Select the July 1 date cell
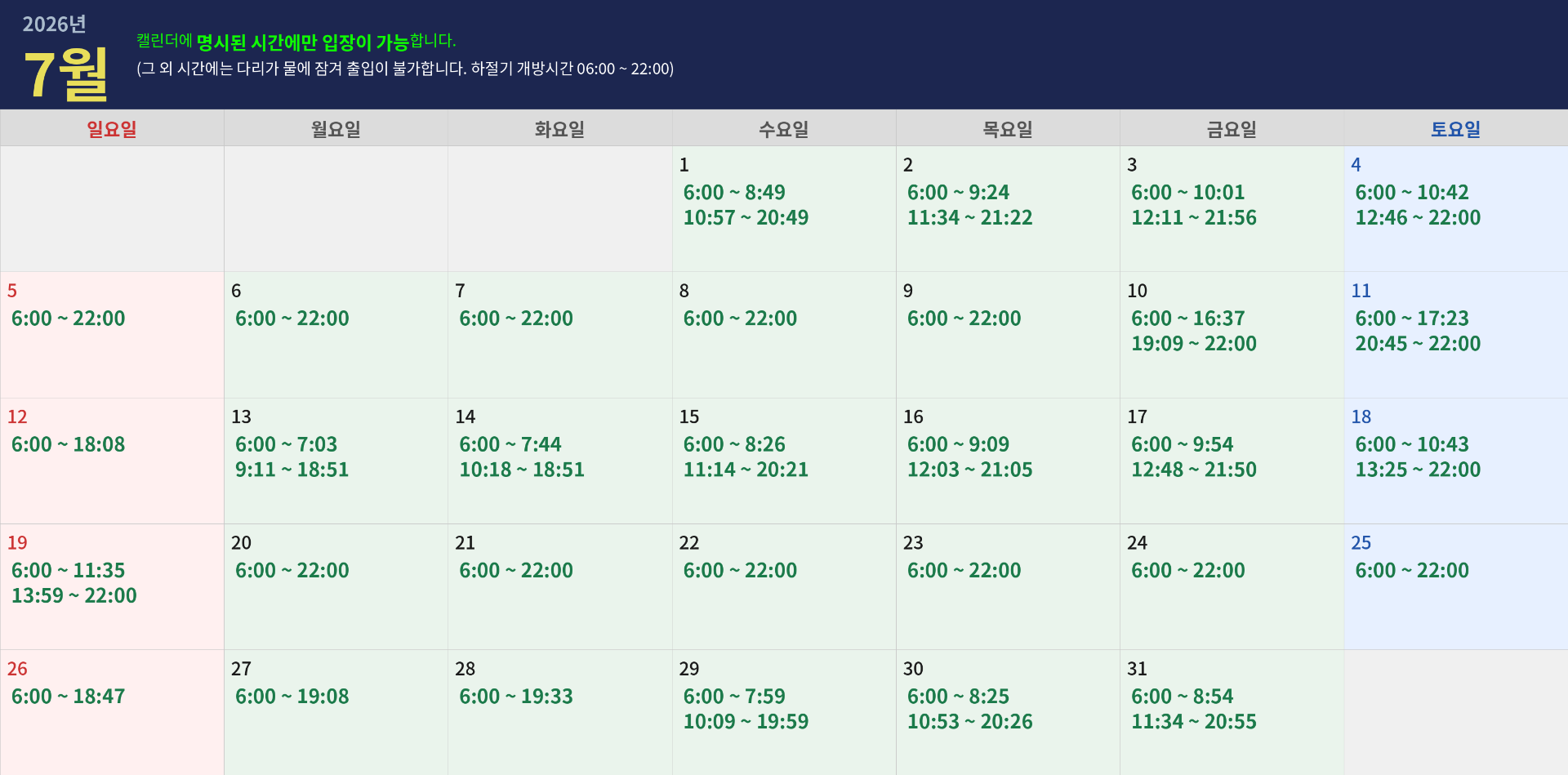 click(x=783, y=208)
